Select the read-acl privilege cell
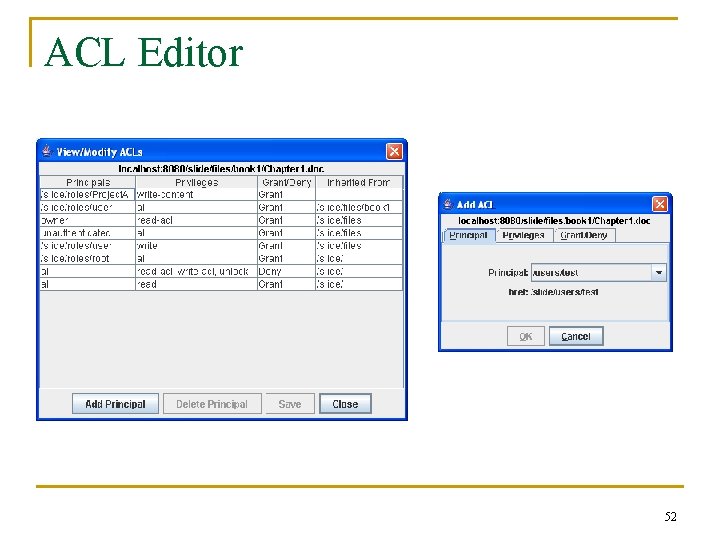The height and width of the screenshot is (540, 720). (196, 220)
